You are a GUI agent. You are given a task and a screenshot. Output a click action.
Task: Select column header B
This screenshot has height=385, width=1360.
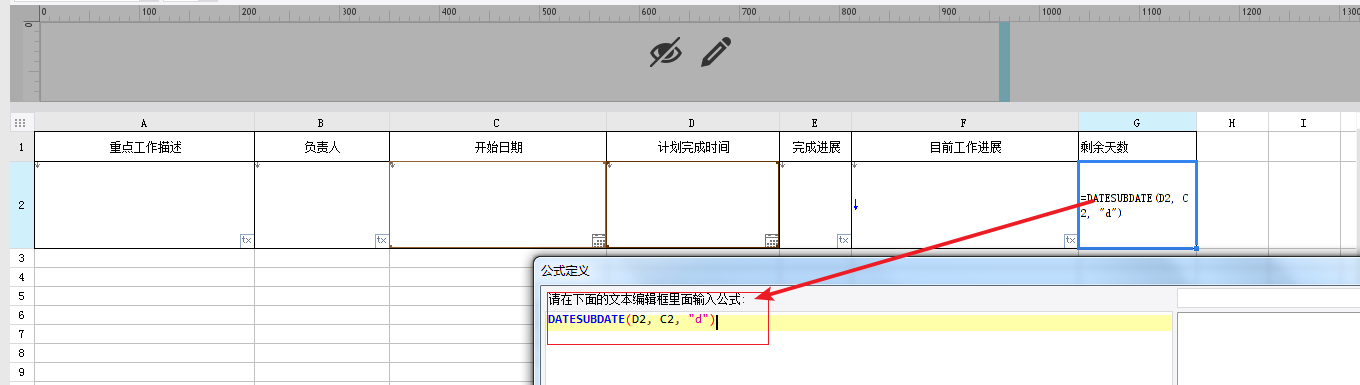point(321,122)
